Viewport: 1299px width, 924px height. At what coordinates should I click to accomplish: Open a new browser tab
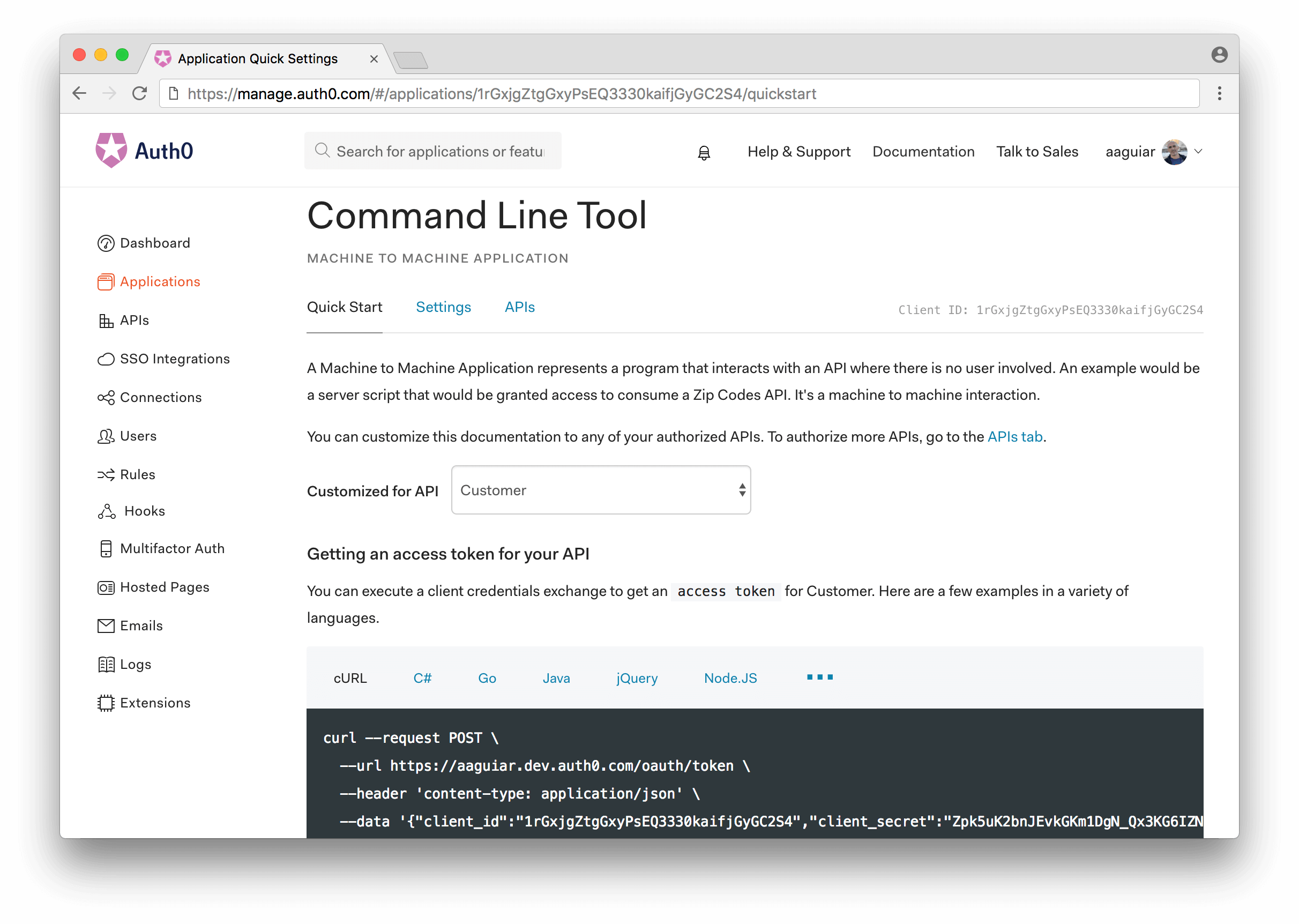point(410,59)
